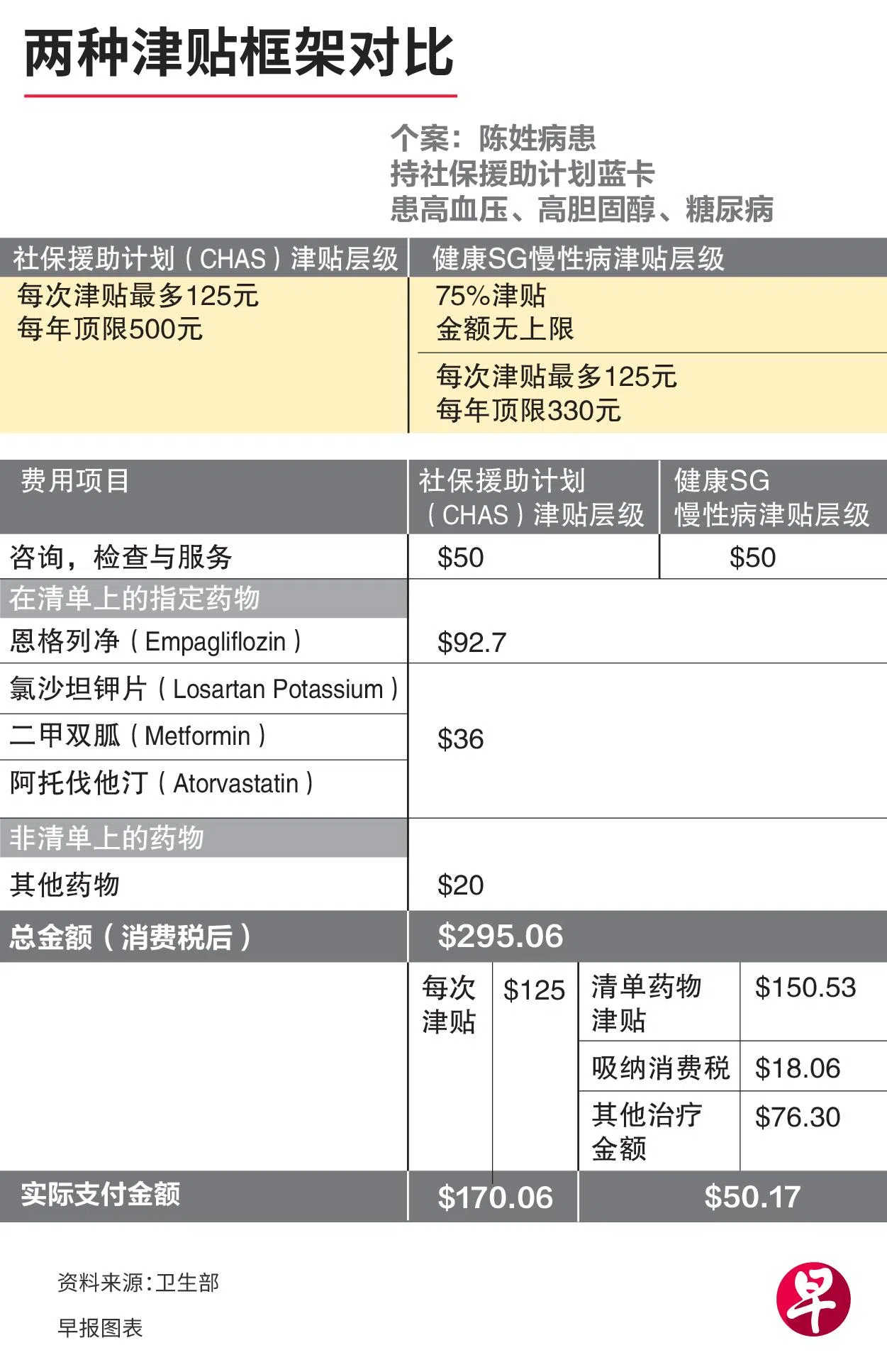Click the $92.7 price value
This screenshot has height=1372, width=887.
pos(472,643)
